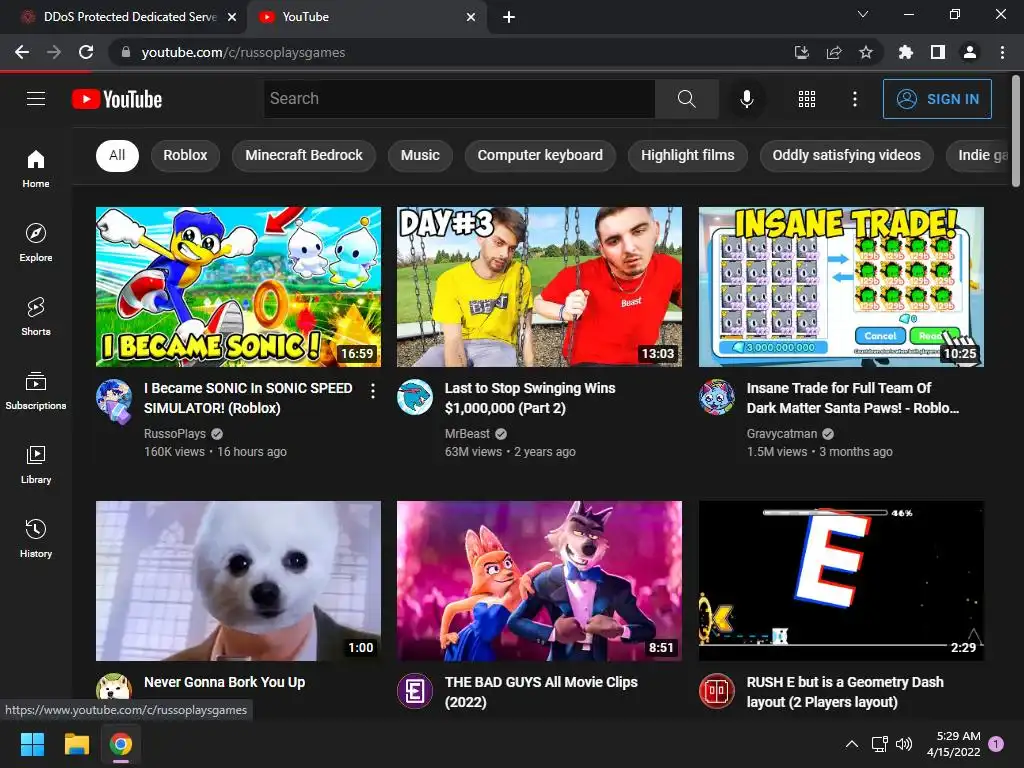Open the tab search dropdown arrow

[x=863, y=14]
